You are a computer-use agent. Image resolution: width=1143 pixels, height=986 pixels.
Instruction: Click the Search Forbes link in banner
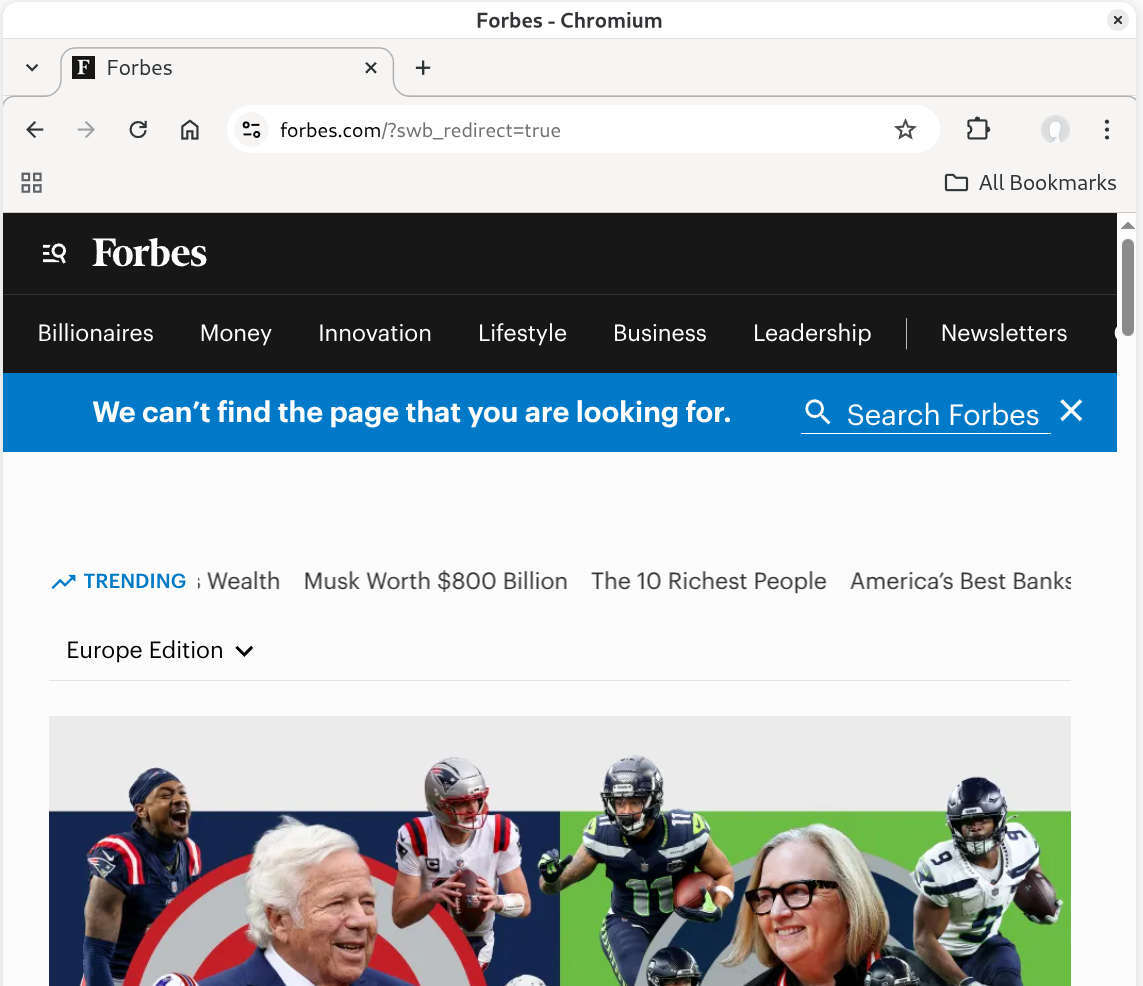(943, 414)
